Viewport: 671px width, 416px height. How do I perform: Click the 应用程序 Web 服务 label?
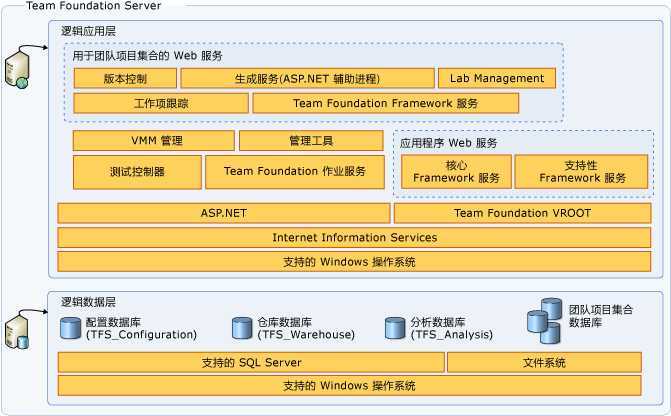448,143
